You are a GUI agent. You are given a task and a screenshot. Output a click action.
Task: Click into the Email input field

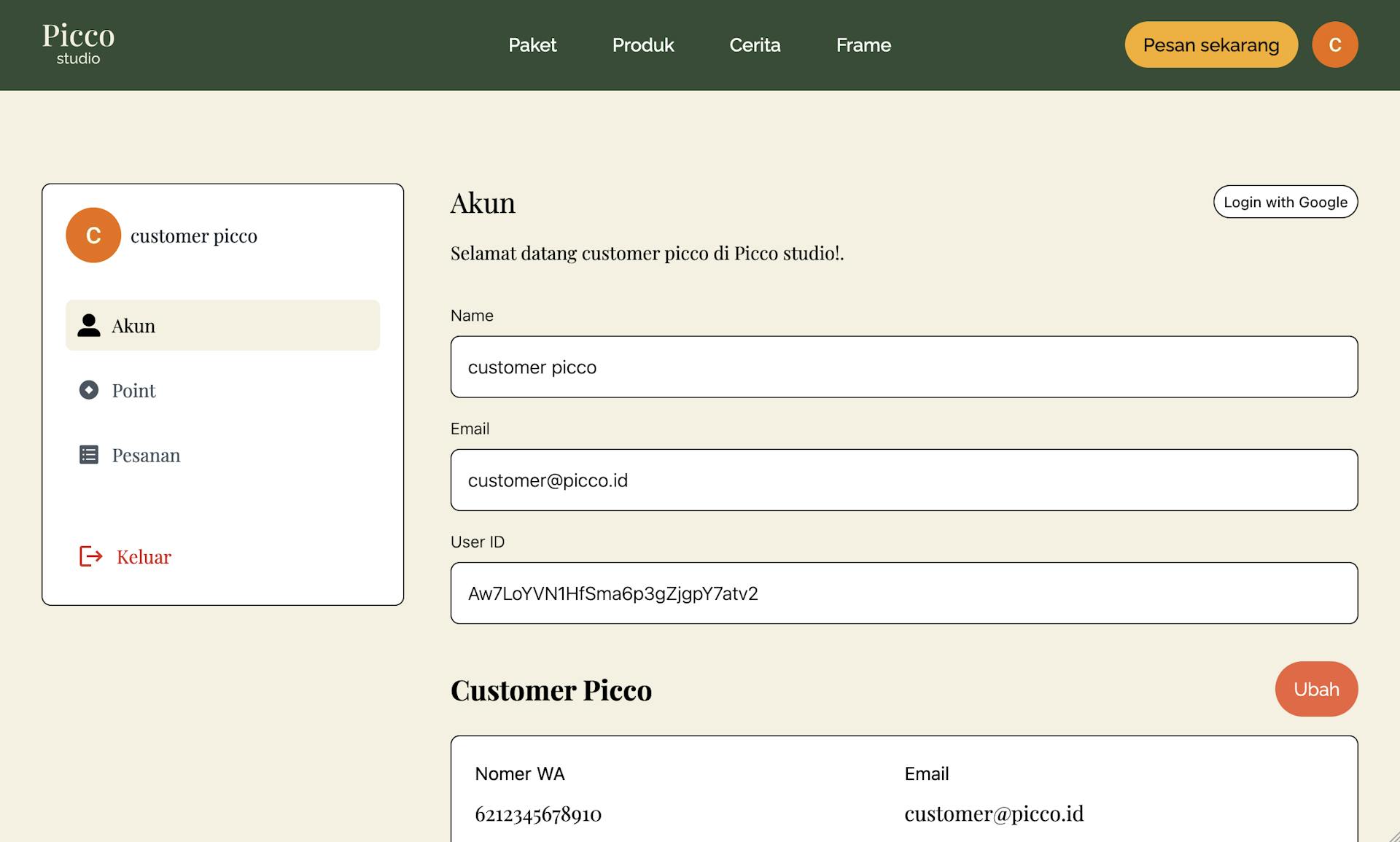[x=903, y=480]
